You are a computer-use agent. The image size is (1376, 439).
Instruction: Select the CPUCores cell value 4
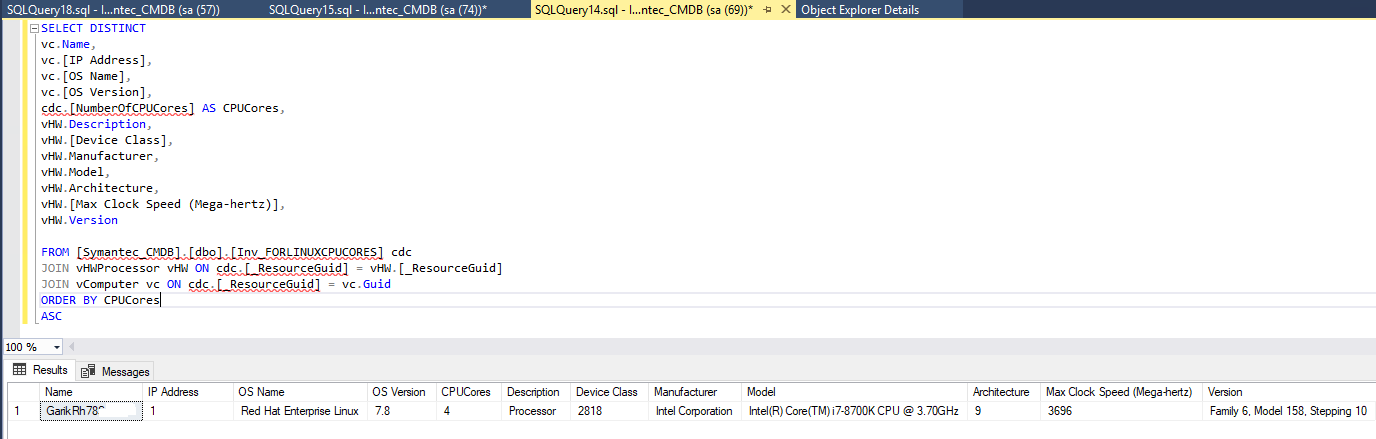(x=469, y=411)
